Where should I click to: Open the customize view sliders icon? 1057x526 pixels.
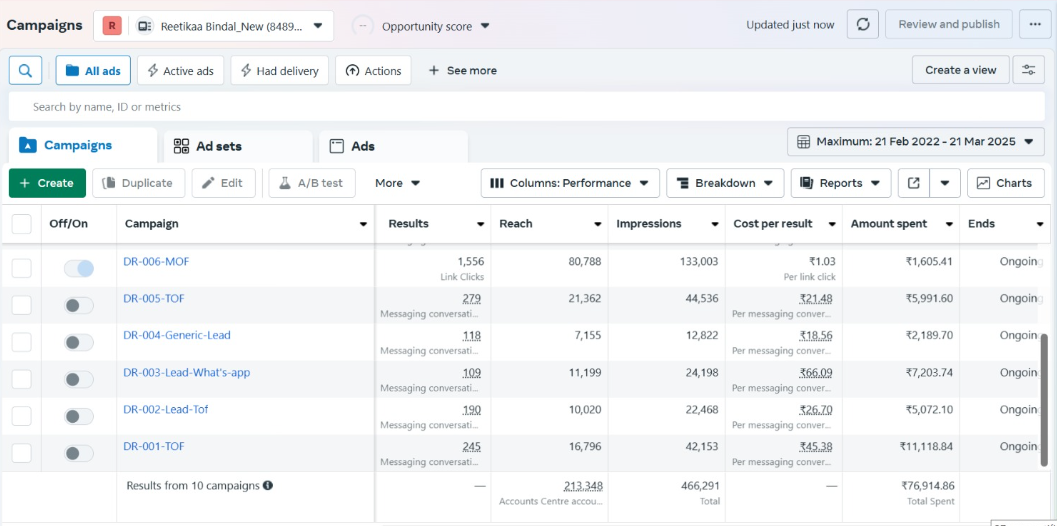1028,70
